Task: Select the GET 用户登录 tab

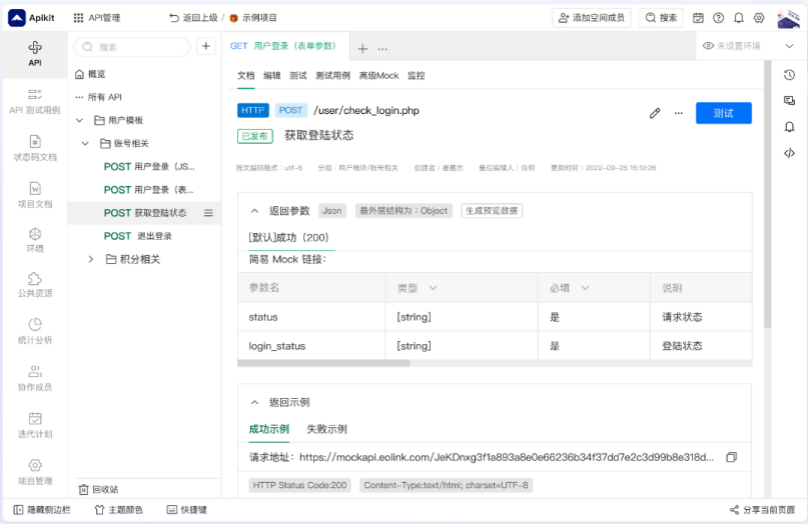Action: pyautogui.click(x=283, y=46)
